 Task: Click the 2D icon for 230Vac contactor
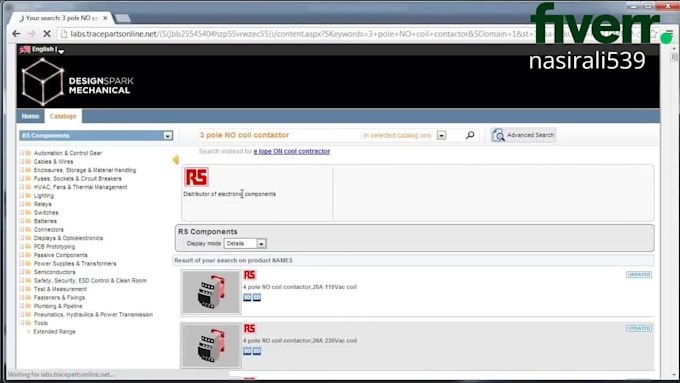pos(257,351)
